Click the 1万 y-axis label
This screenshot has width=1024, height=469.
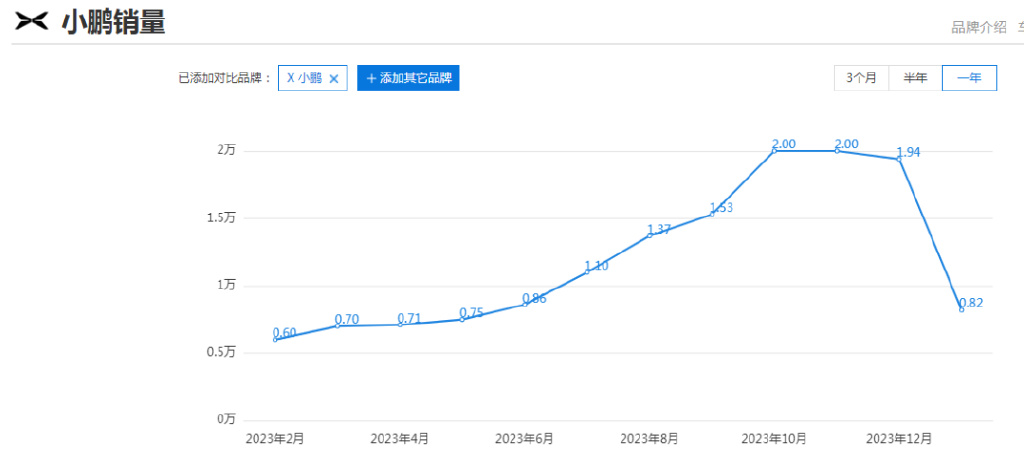tap(227, 285)
